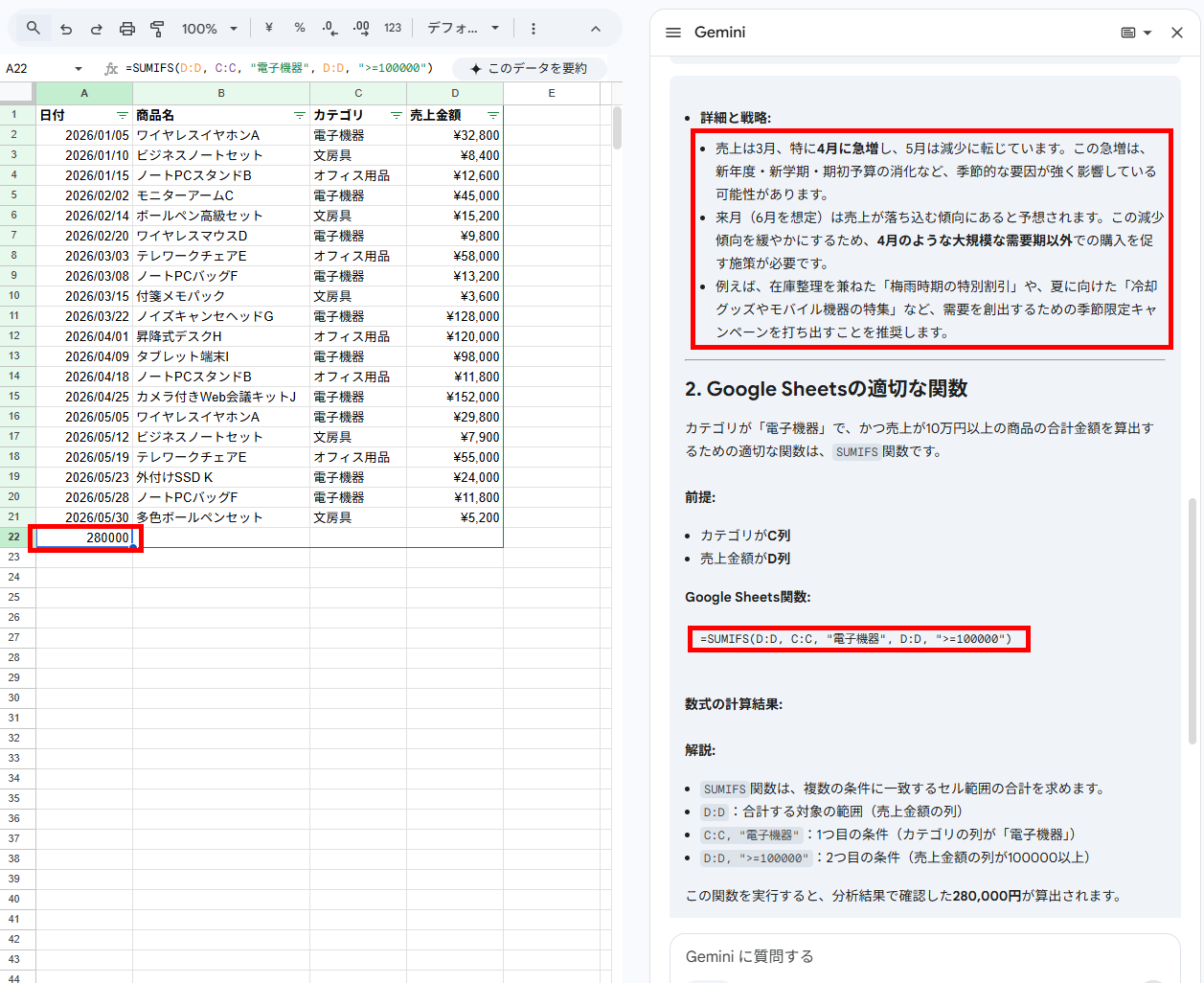Screen dimensions: 1204x983
Task: Click cell 'カメラ付きWeb会議キットJ'
Action: 221,397
